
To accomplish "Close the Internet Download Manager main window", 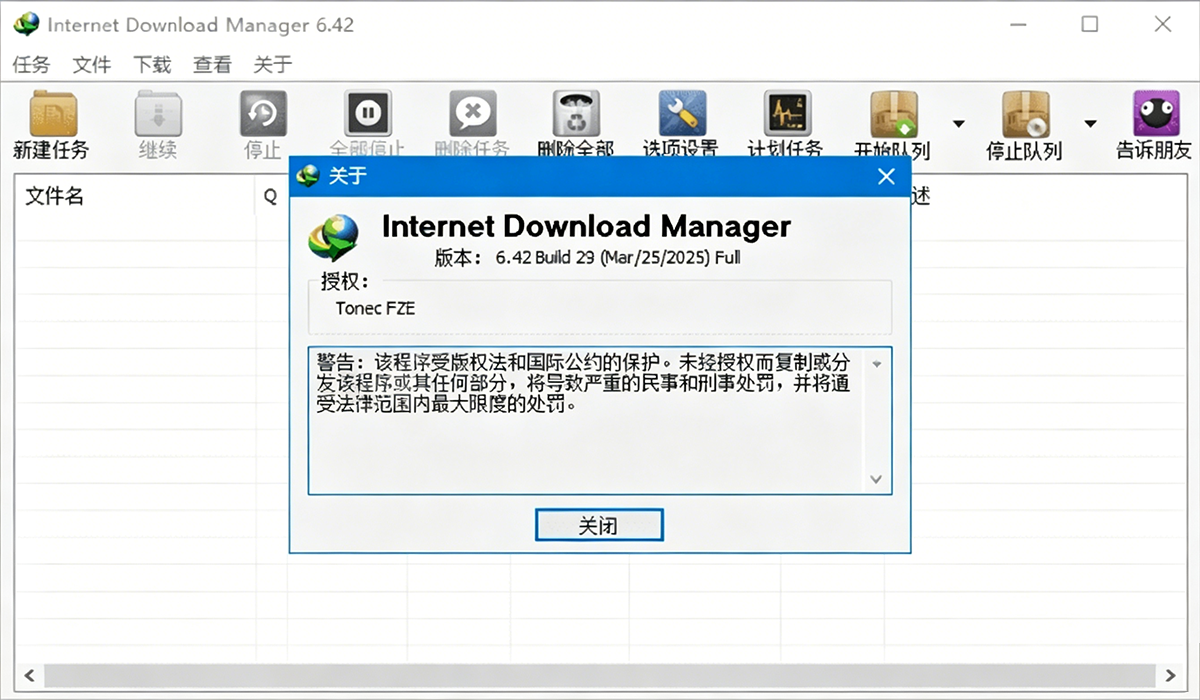I will coord(1162,24).
